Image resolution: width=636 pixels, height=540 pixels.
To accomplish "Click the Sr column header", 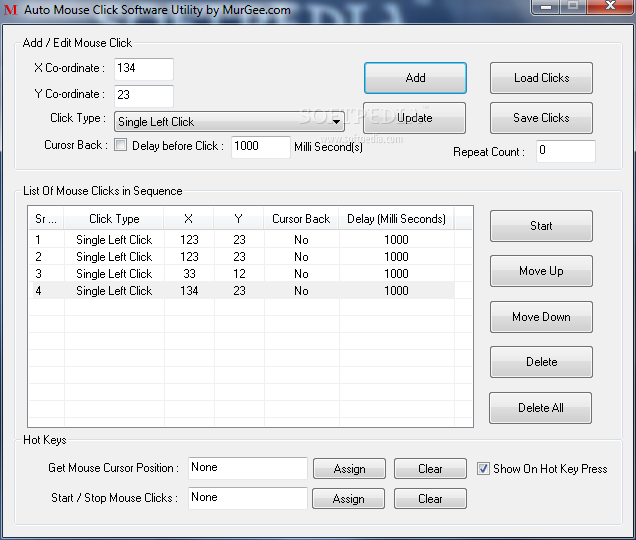I will (x=46, y=219).
